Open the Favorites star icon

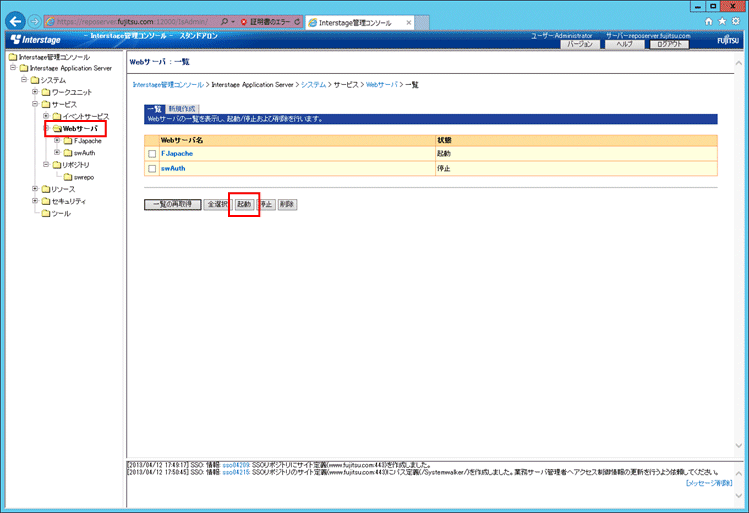722,21
